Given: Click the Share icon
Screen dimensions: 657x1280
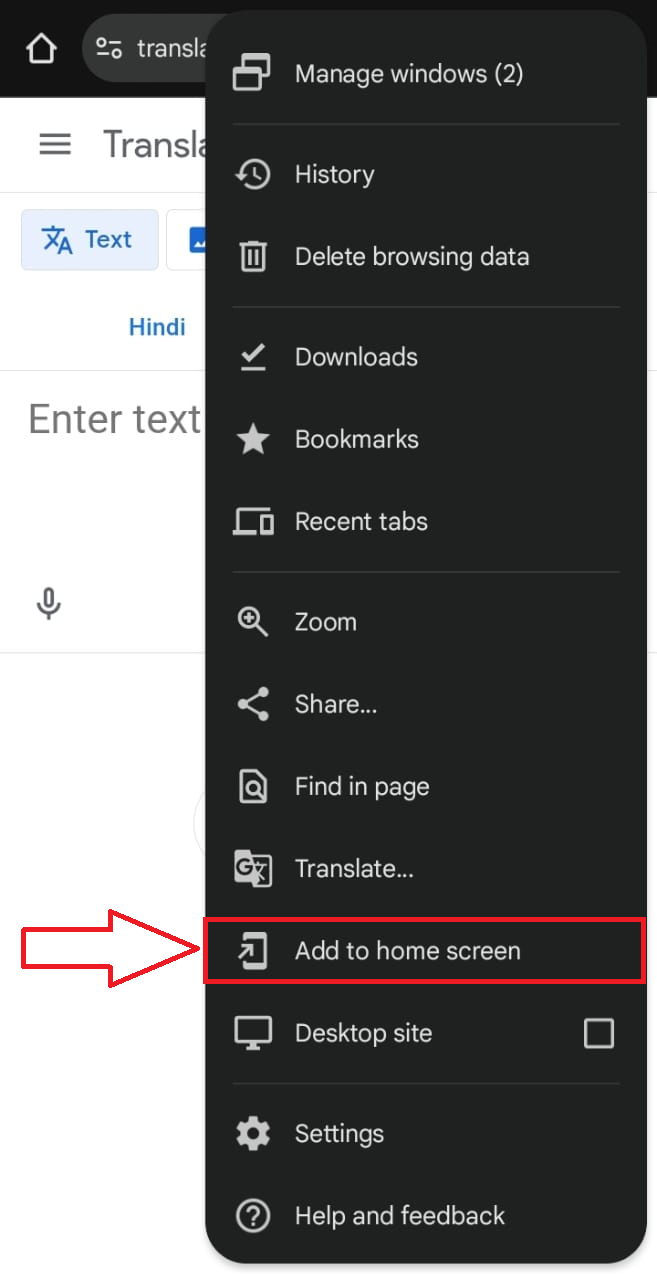Looking at the screenshot, I should pos(252,704).
